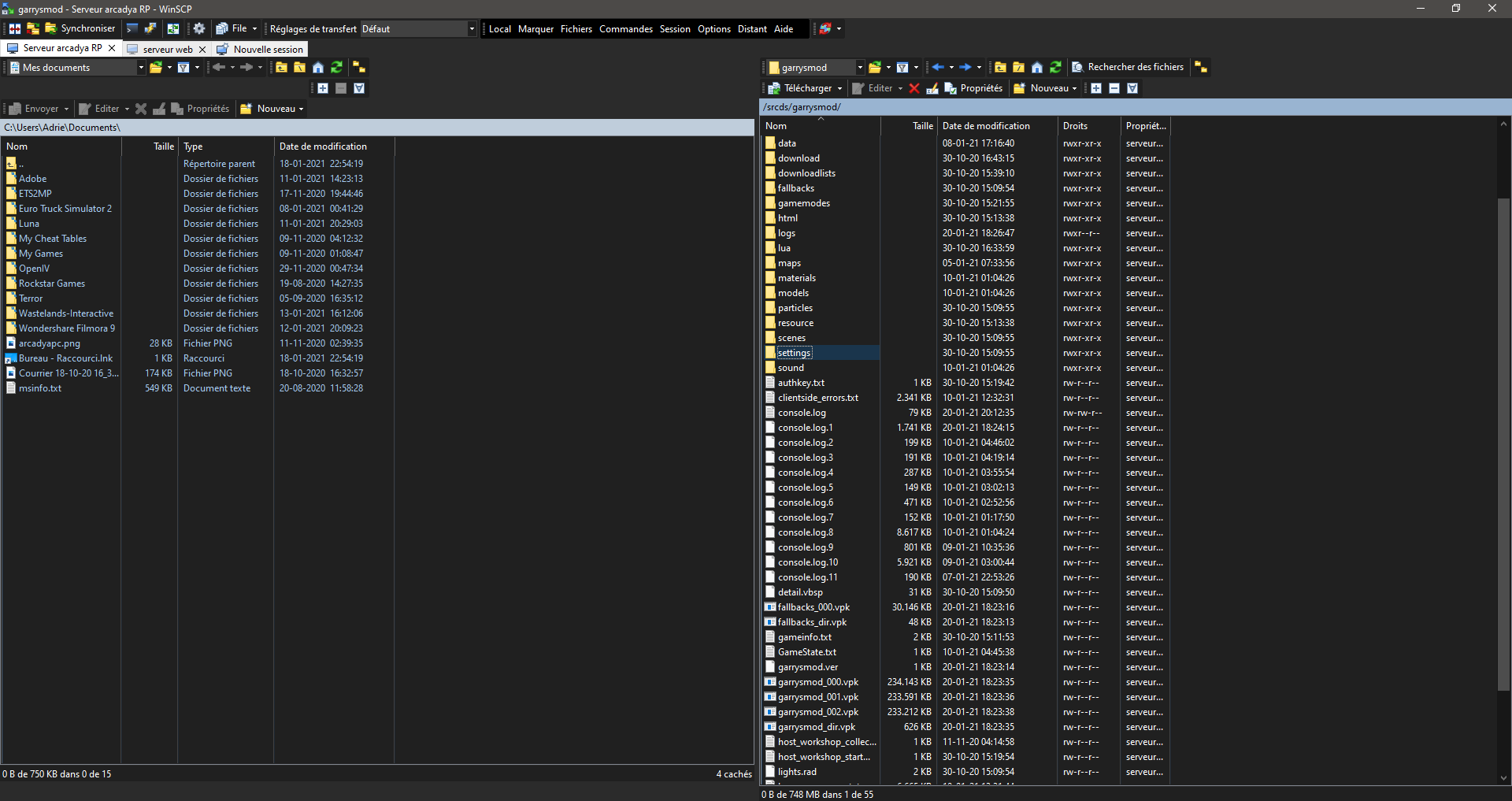Image resolution: width=1512 pixels, height=801 pixels.
Task: Open the Aide menu
Action: pos(784,29)
